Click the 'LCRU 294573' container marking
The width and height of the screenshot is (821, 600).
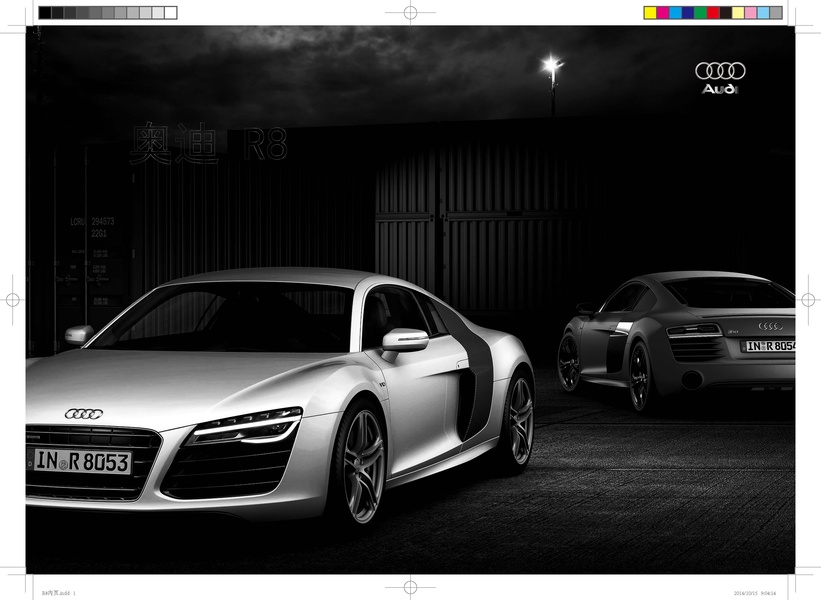92,221
